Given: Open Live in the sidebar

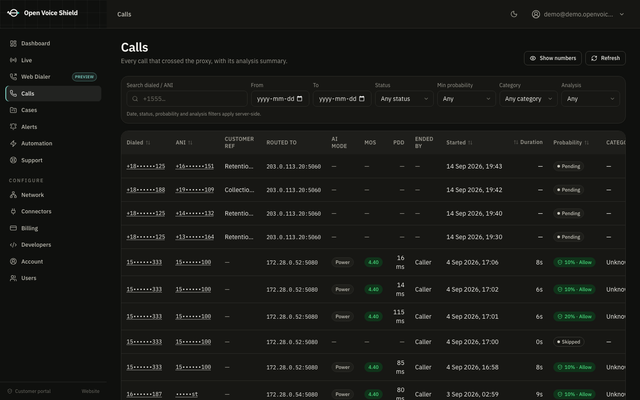Looking at the screenshot, I should 53,60.
